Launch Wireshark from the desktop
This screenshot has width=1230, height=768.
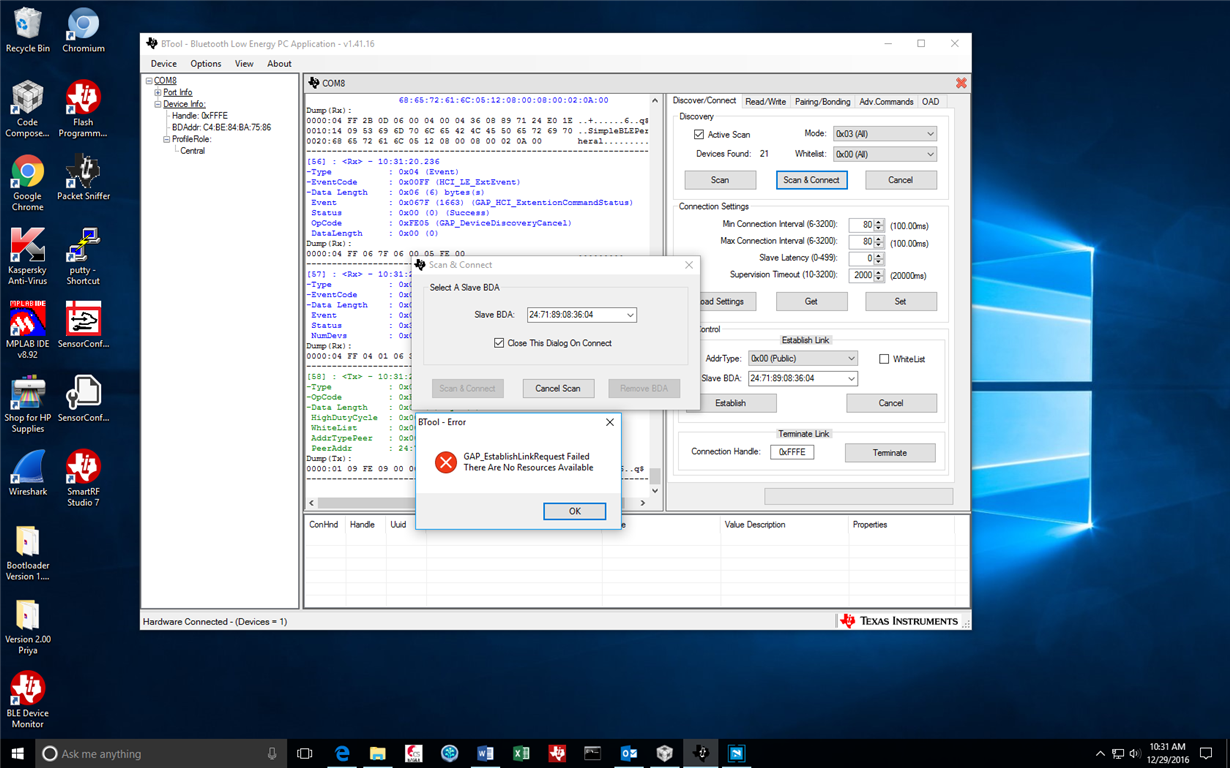tap(27, 468)
